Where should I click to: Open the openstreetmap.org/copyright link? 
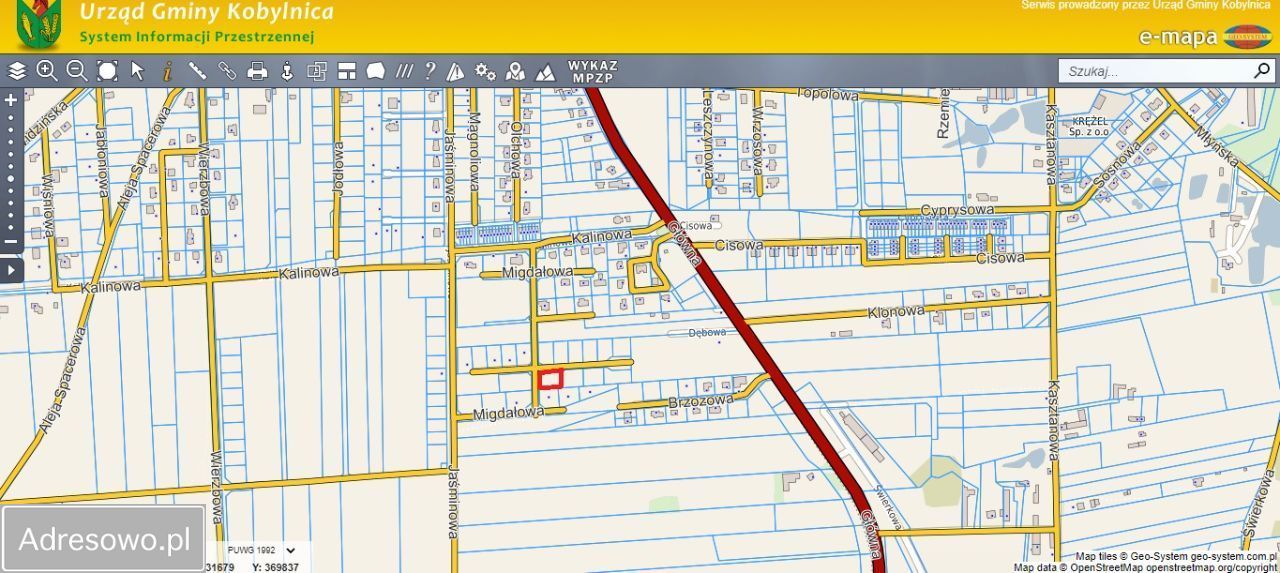point(1212,567)
